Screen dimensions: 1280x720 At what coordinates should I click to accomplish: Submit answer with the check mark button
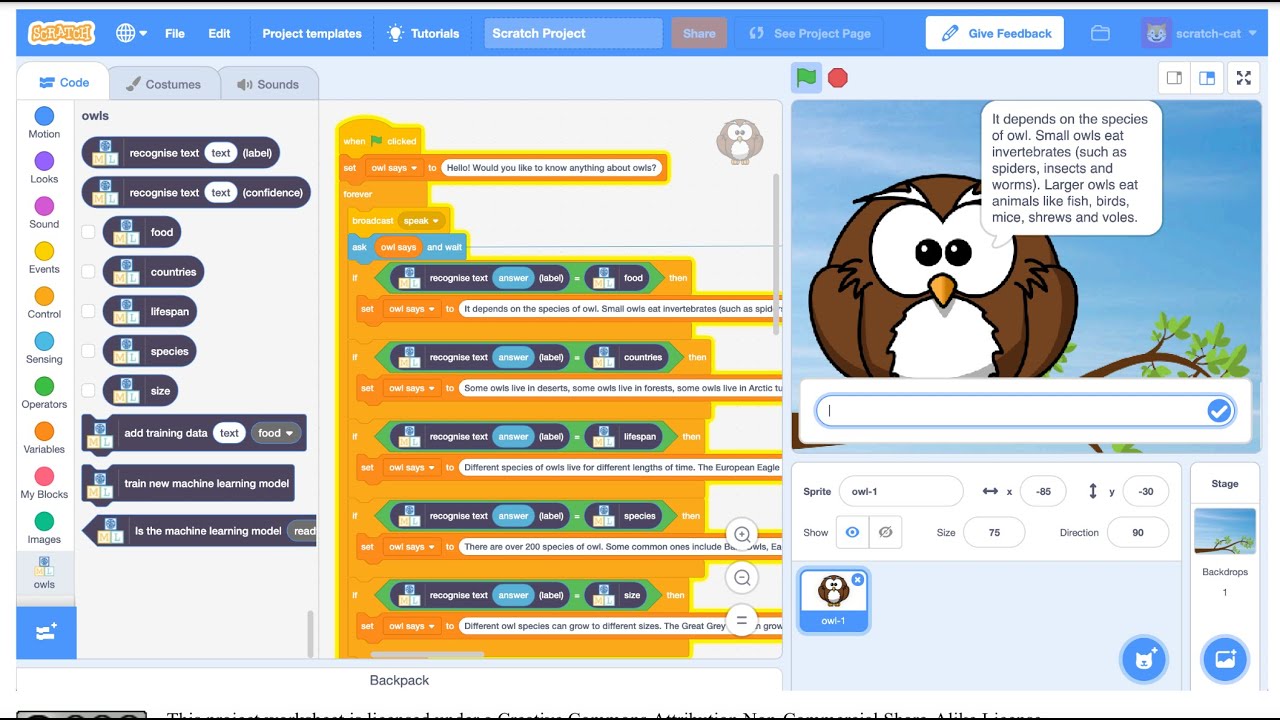(x=1219, y=410)
